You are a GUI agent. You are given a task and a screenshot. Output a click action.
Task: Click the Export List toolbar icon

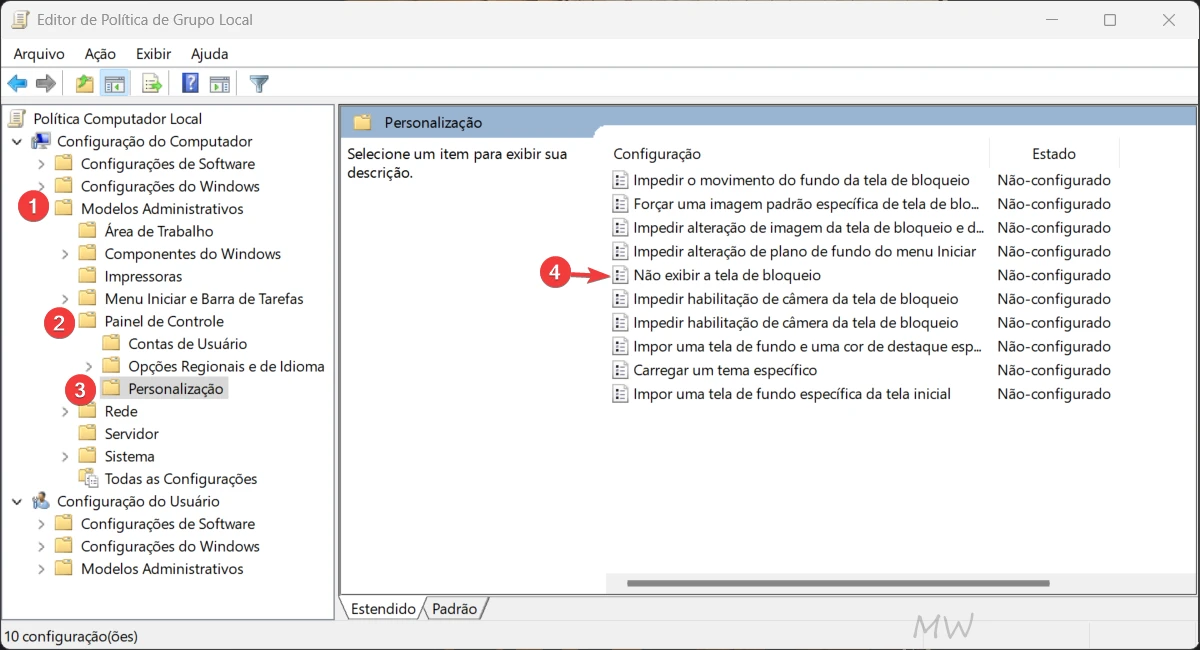point(152,83)
